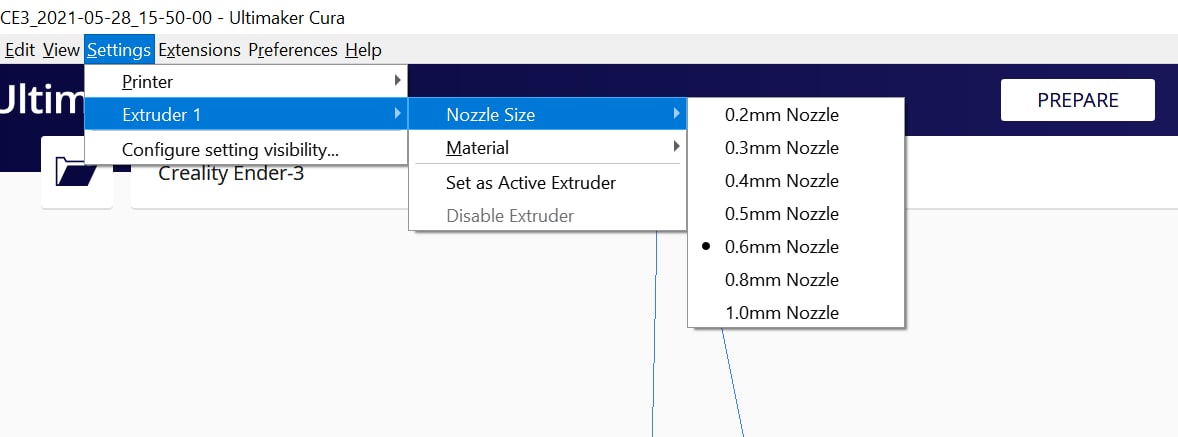Select the 0.3mm Nozzle option
The height and width of the screenshot is (437, 1178).
tap(796, 148)
